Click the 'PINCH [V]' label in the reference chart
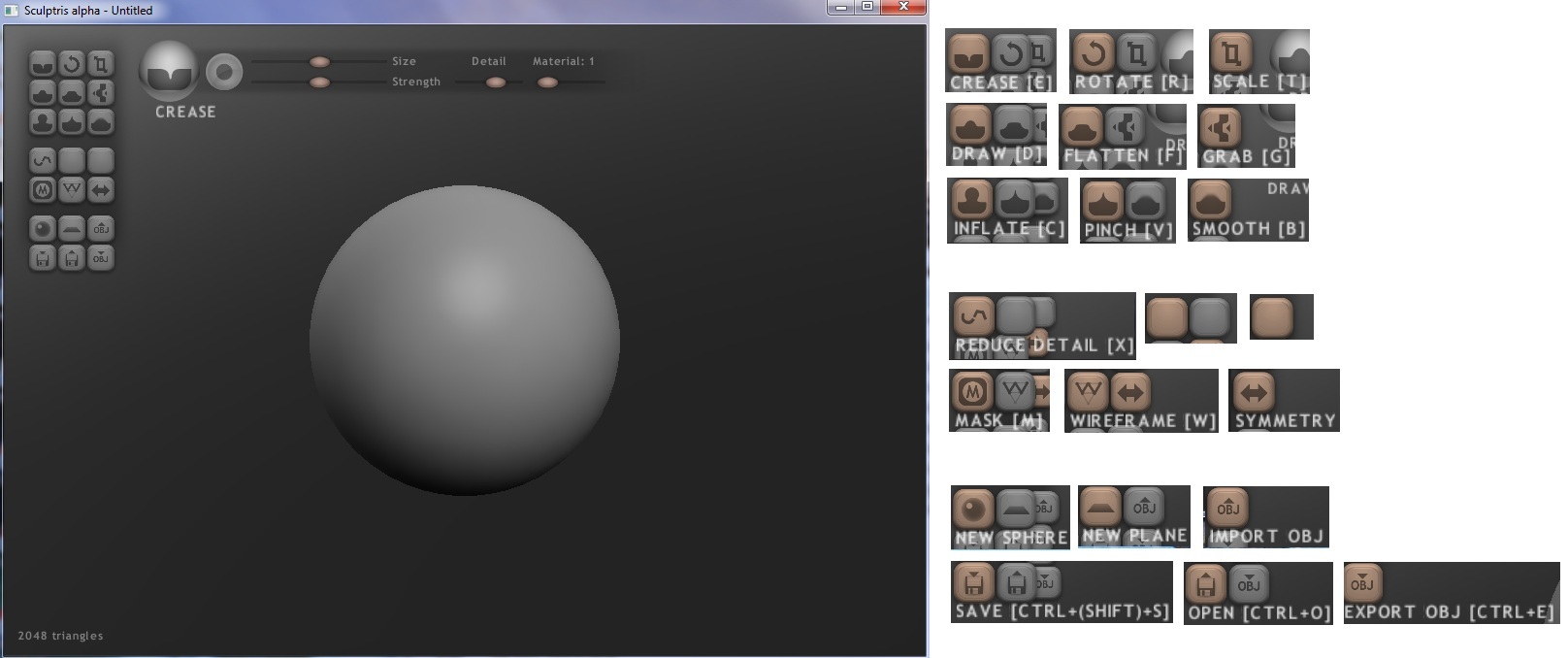The width and height of the screenshot is (1568, 658). (1128, 231)
